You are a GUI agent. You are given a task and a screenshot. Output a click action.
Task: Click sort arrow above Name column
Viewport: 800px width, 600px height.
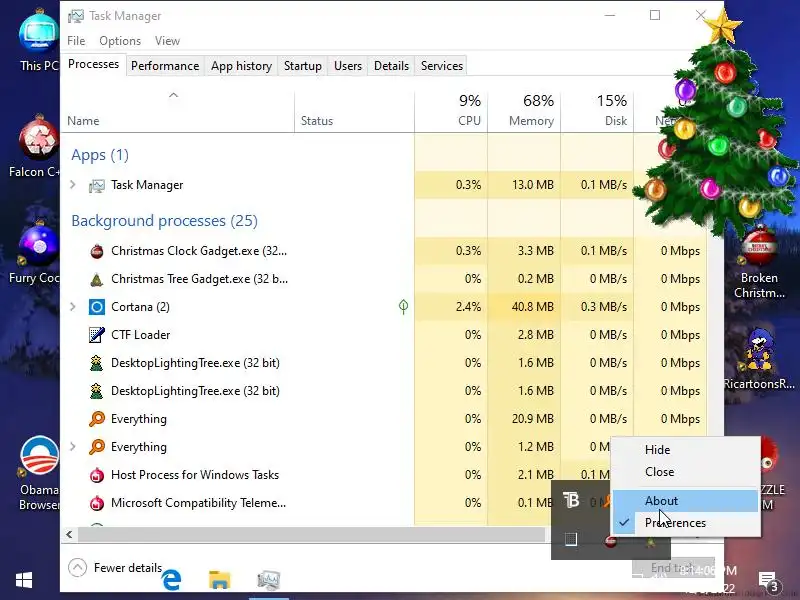173,95
